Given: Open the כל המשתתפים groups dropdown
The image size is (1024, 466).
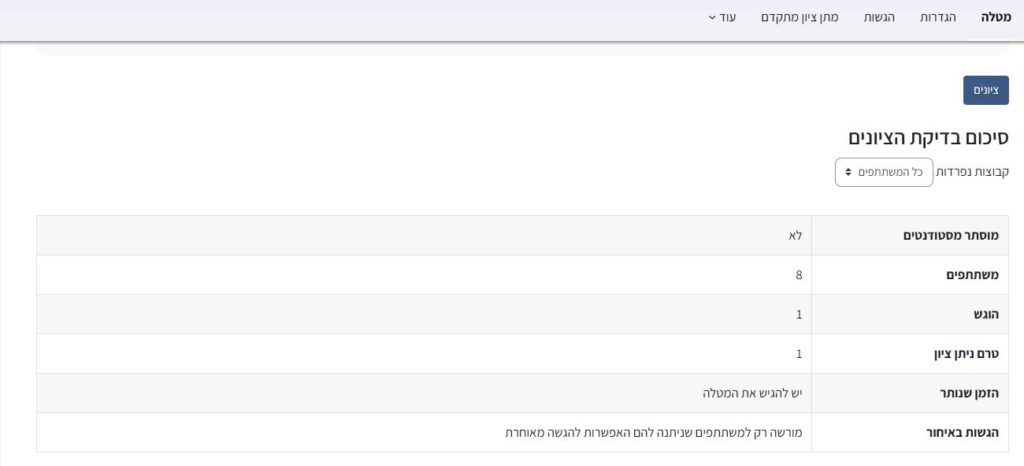Looking at the screenshot, I should point(884,172).
